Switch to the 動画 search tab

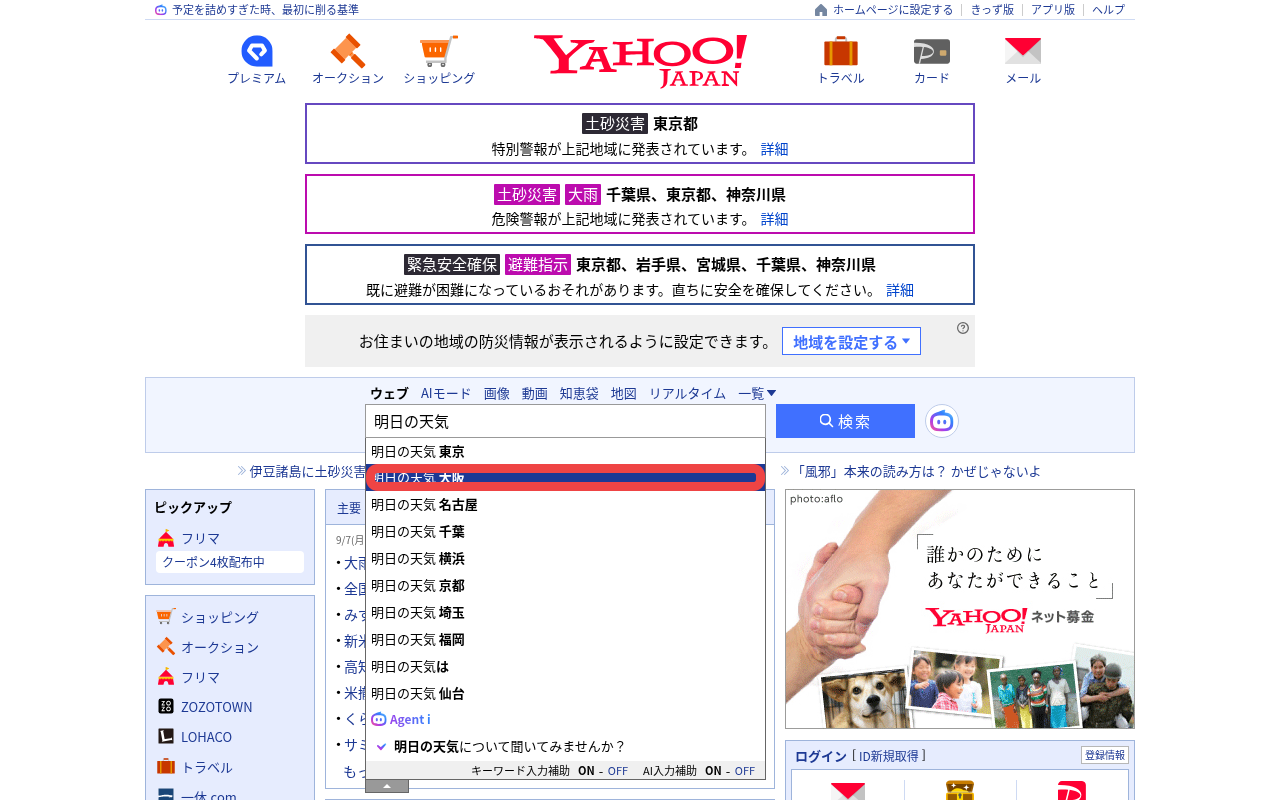[x=535, y=393]
